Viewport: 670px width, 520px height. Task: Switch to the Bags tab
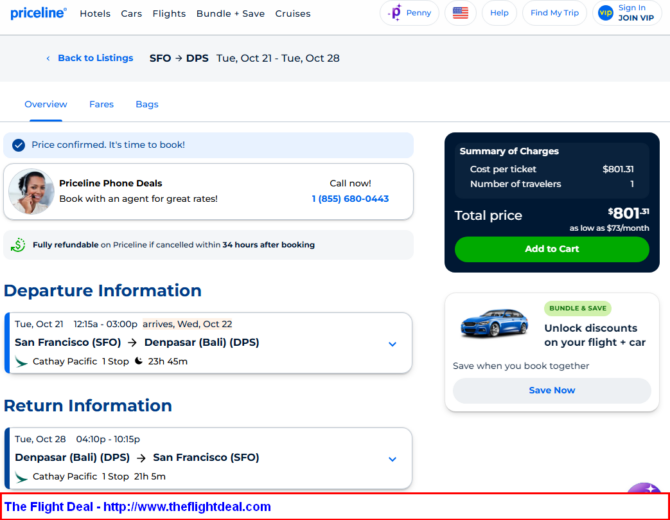coord(147,104)
